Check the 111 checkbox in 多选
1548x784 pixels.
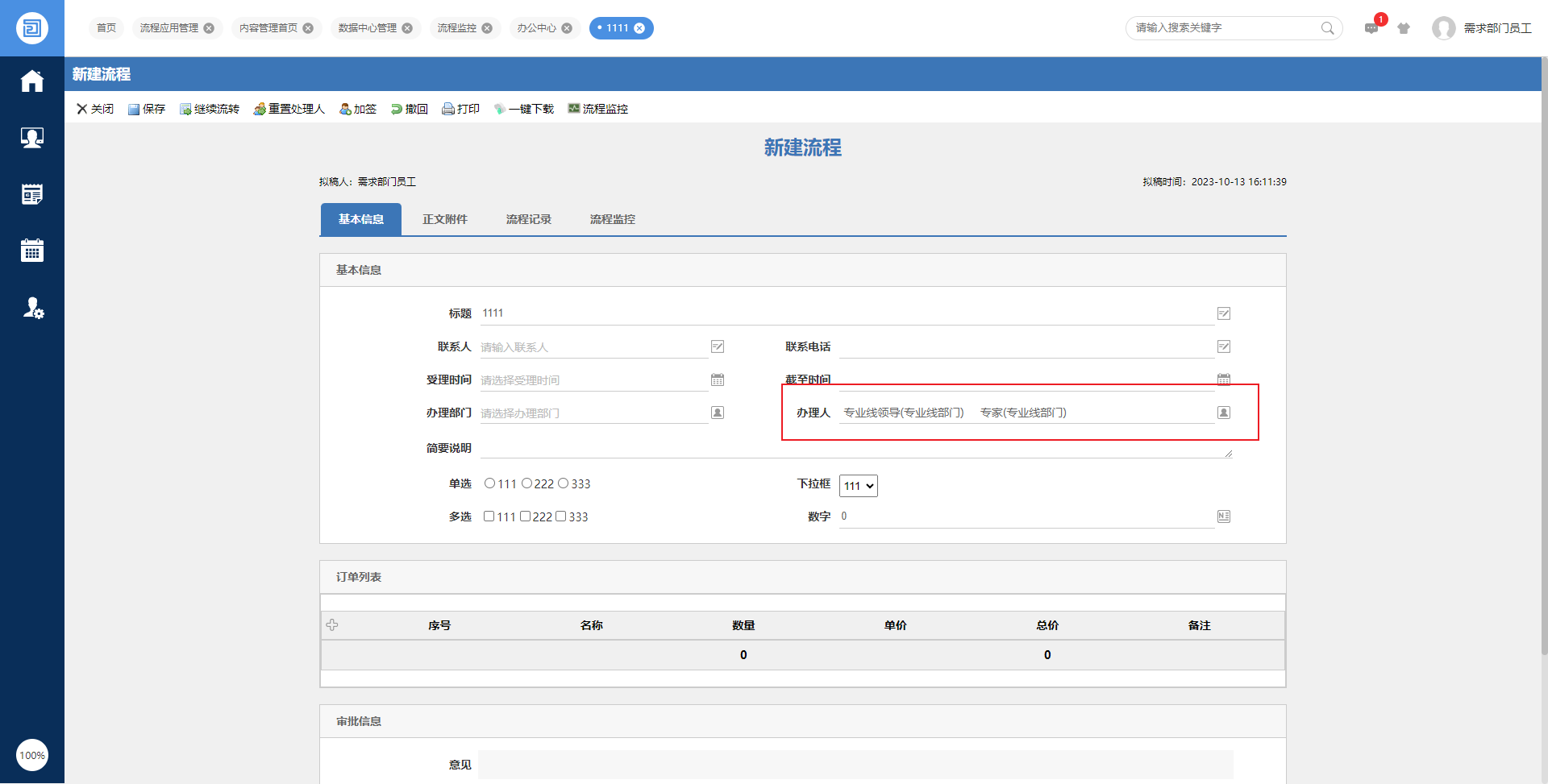coord(489,516)
